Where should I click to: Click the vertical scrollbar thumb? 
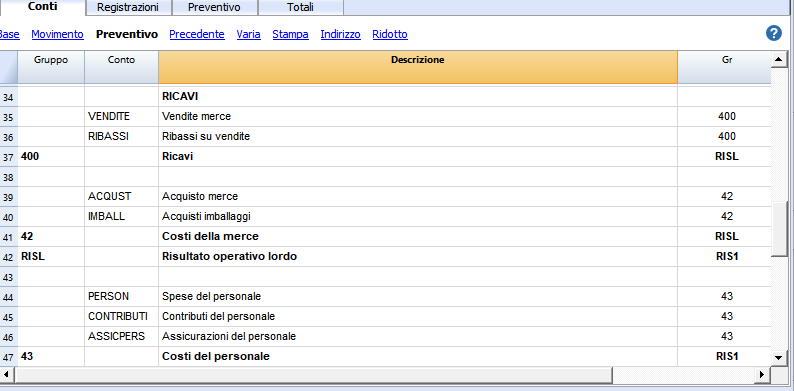pyautogui.click(x=778, y=229)
